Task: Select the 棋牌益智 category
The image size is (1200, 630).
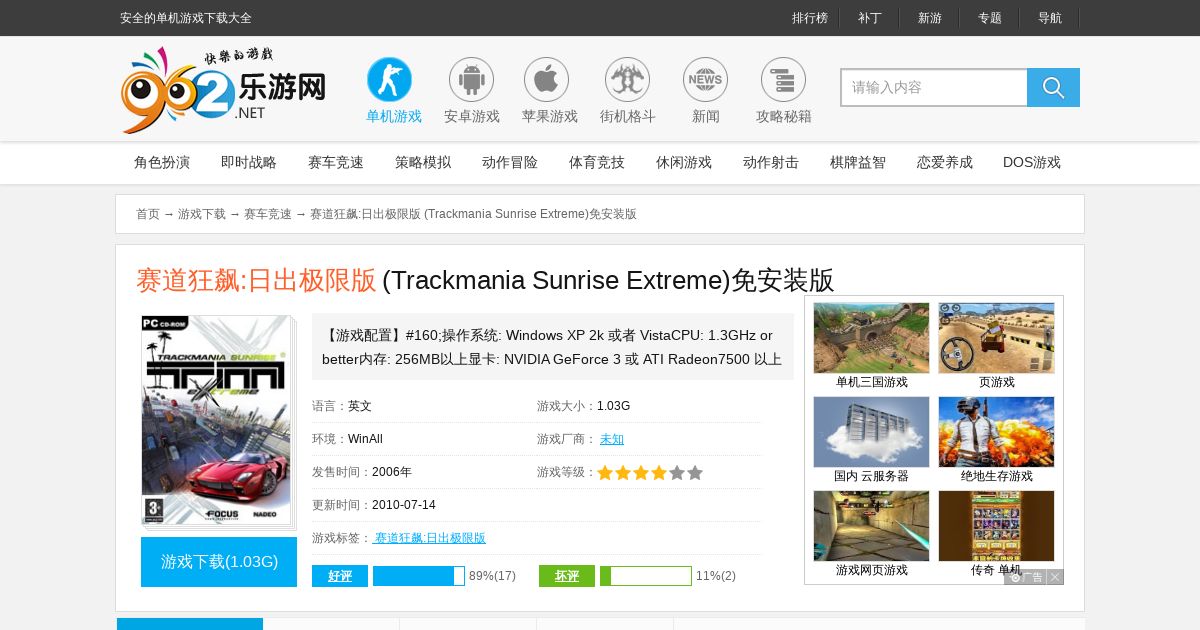Action: pyautogui.click(x=858, y=162)
